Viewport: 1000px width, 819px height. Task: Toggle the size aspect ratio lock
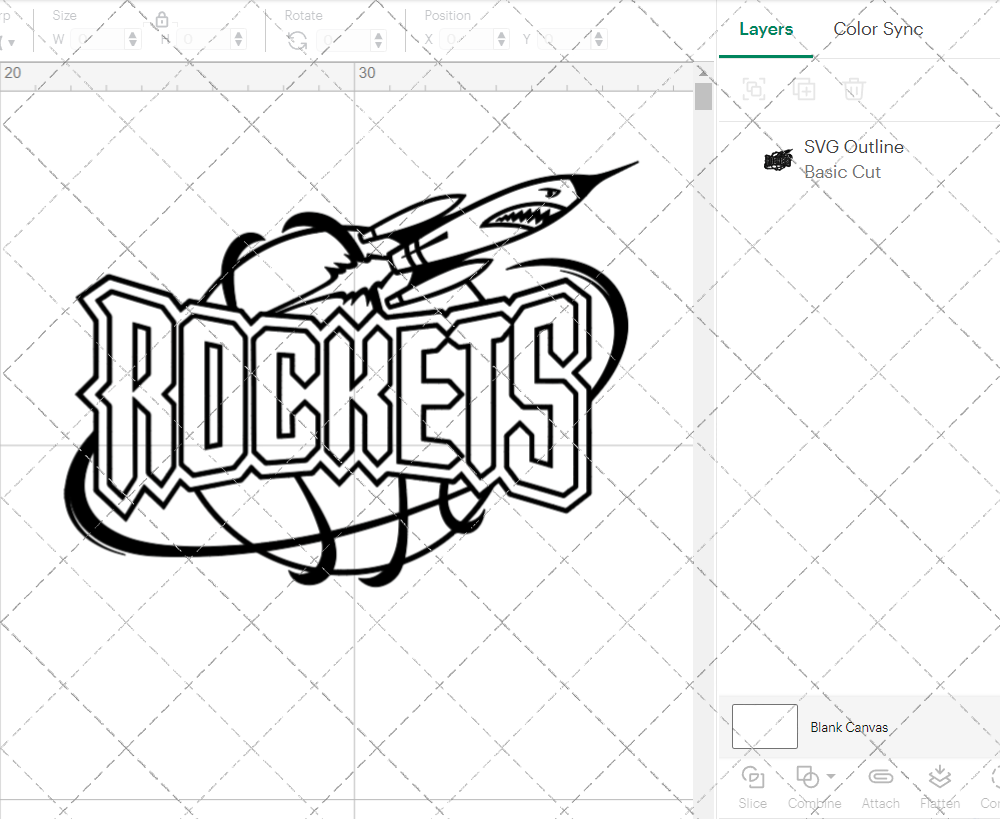tap(162, 19)
